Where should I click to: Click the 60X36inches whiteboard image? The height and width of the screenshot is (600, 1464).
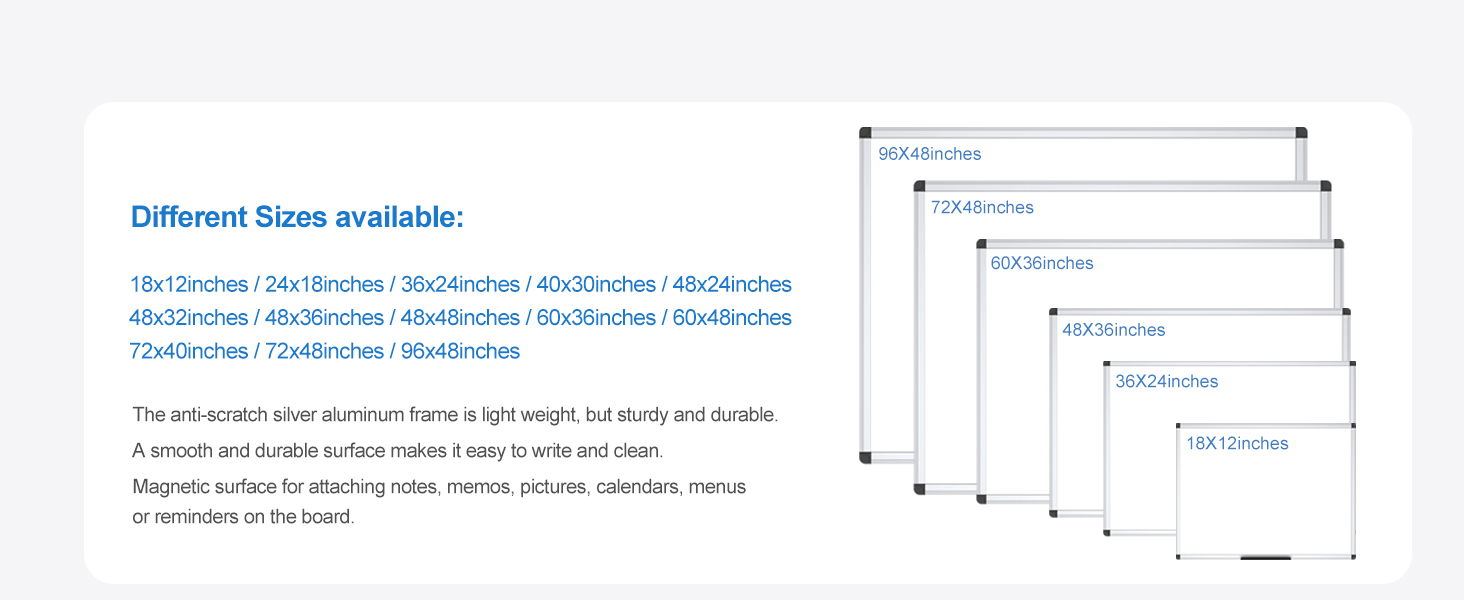click(1012, 380)
